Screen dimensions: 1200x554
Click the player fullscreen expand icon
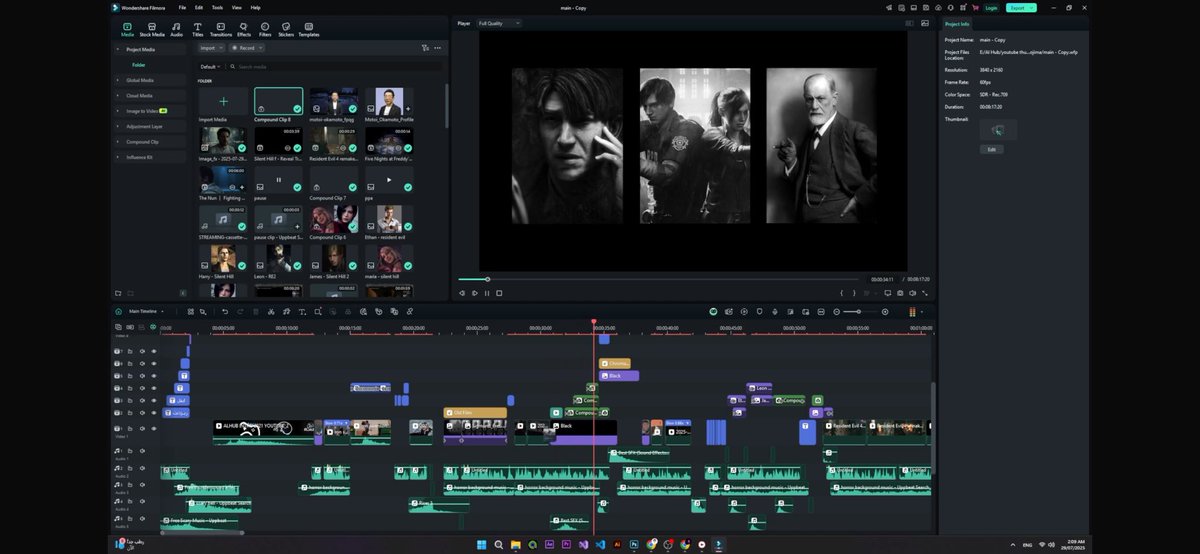coord(925,293)
